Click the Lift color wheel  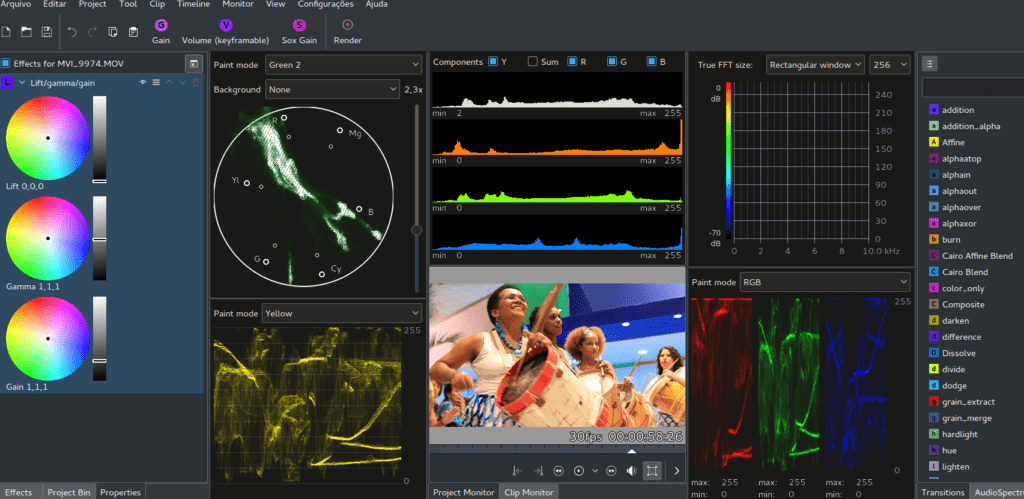[x=47, y=138]
